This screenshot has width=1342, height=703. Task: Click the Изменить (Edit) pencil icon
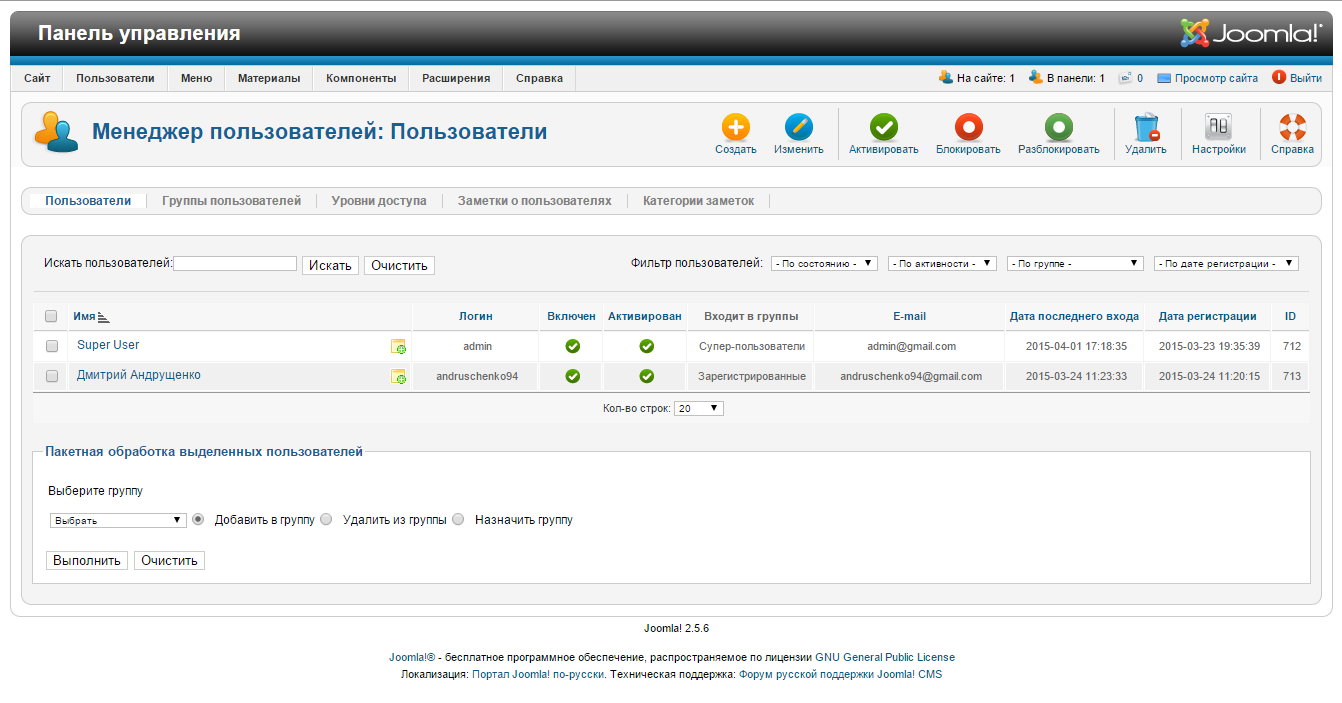coord(798,128)
